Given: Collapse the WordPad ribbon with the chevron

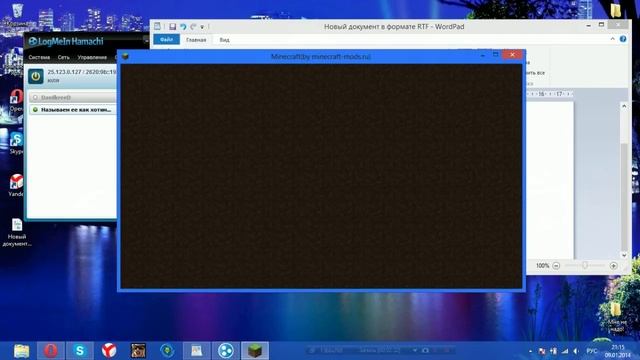Looking at the screenshot, I should pos(612,39).
